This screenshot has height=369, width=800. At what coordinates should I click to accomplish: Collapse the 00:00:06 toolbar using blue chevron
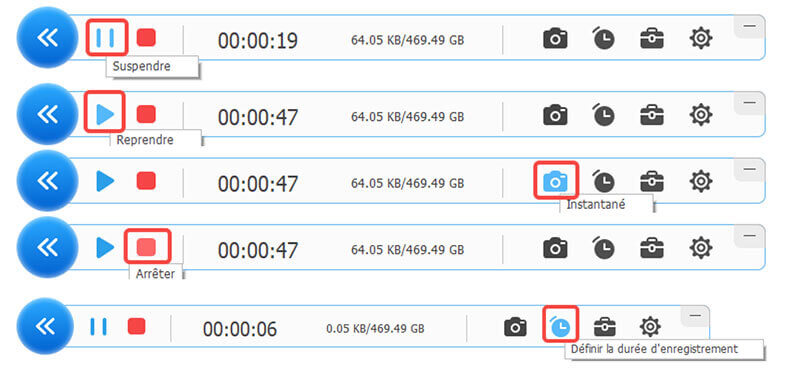click(47, 326)
